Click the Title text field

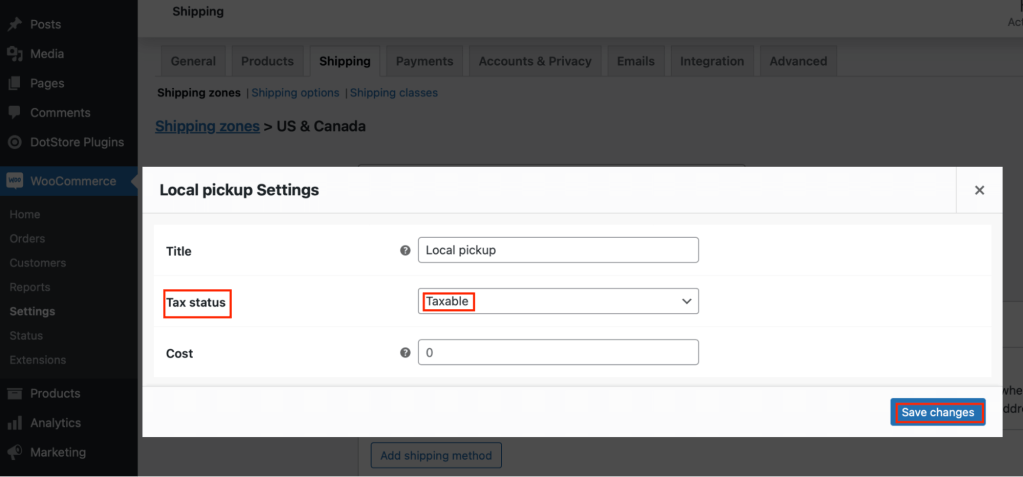point(558,250)
